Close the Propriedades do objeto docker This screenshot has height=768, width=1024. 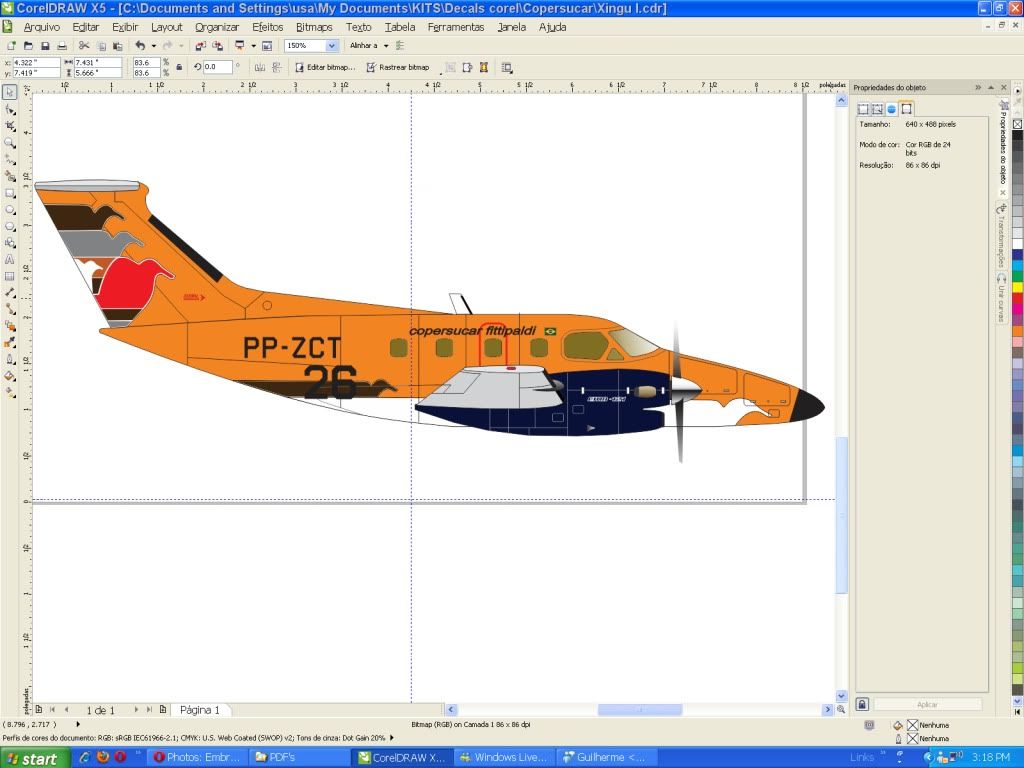(1004, 87)
